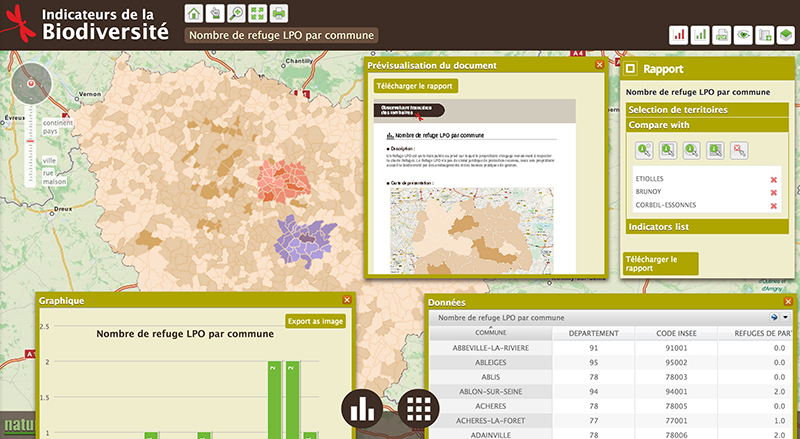Click the map thumbnail in document preview
The width and height of the screenshot is (800, 439).
[x=471, y=230]
